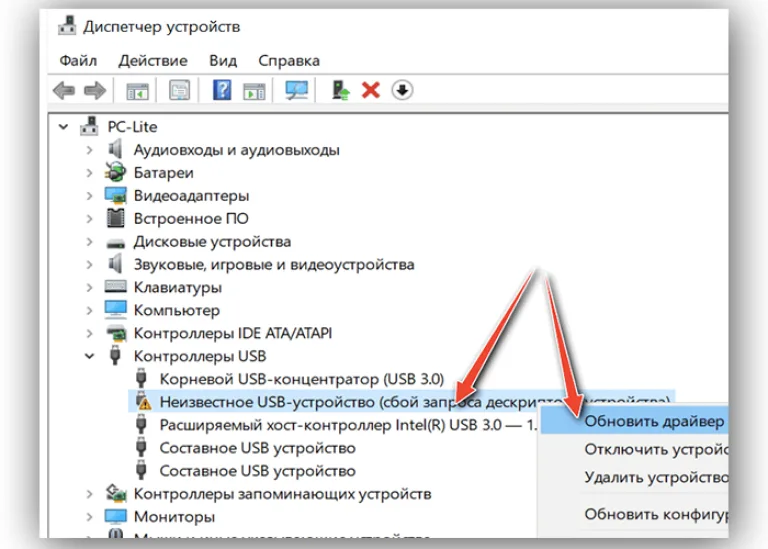Click the scan for hardware changes monitor icon
Screen dimensions: 768x549
(x=297, y=90)
